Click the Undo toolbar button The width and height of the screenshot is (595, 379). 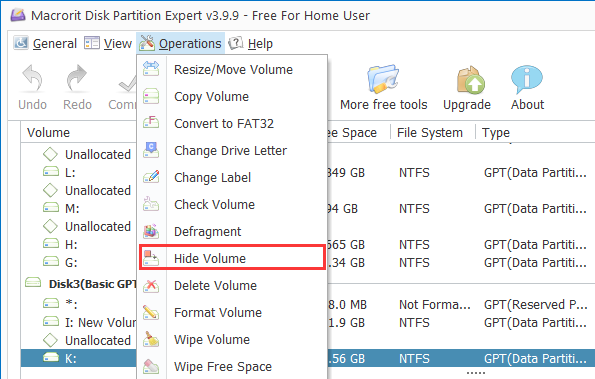pyautogui.click(x=32, y=87)
